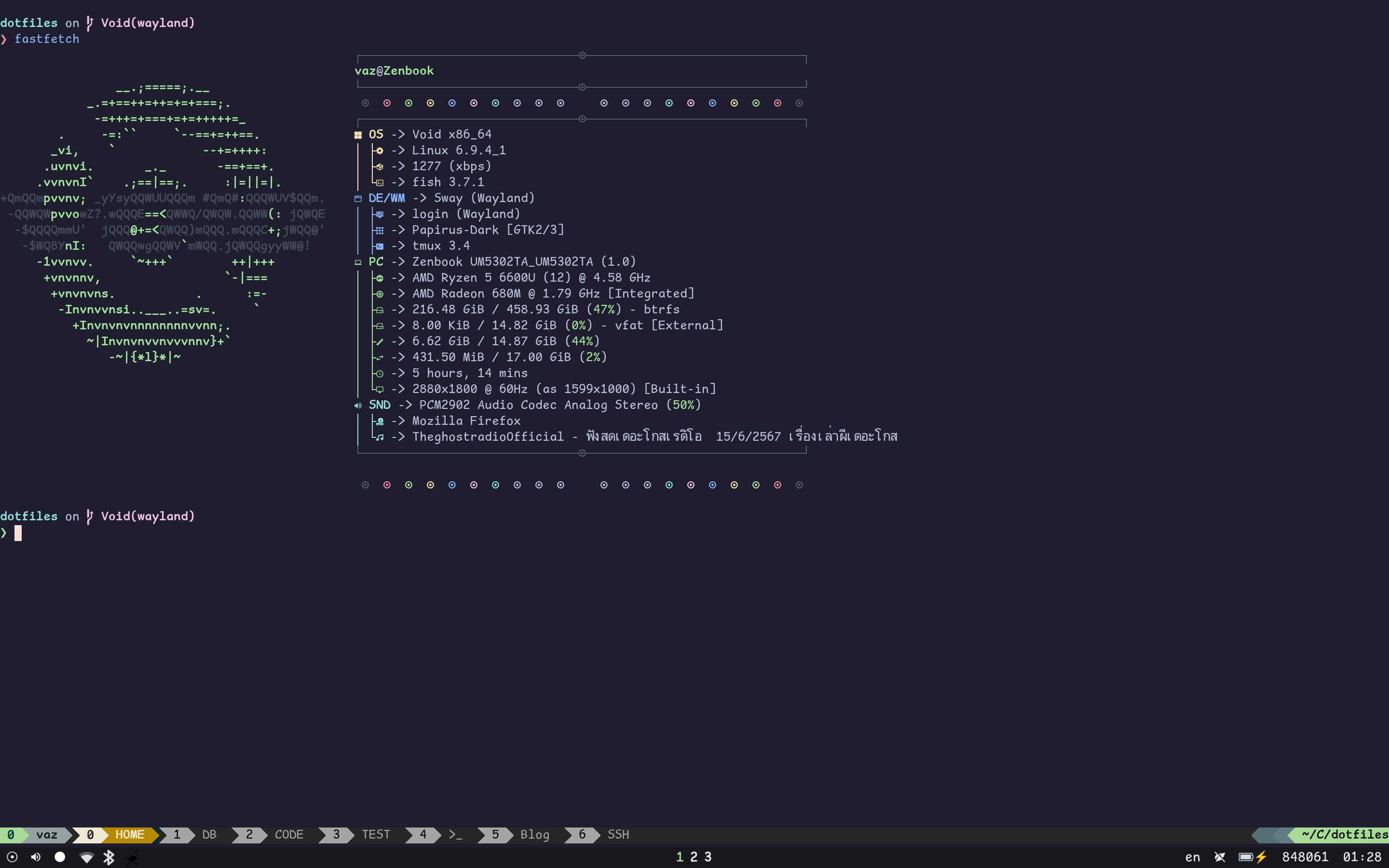Screen dimensions: 1389x868
Task: Open the Wi-Fi indicator in the bottom bar
Action: click(87, 857)
